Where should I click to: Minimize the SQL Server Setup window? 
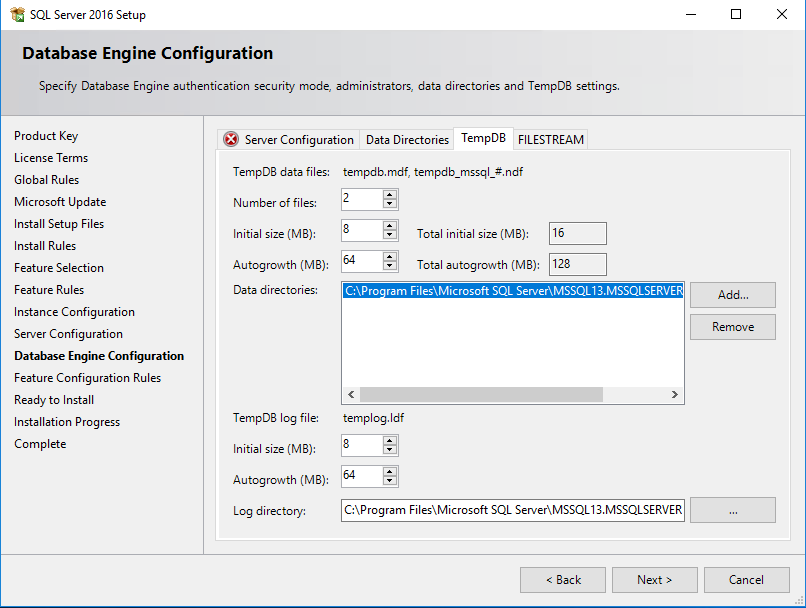(x=691, y=14)
